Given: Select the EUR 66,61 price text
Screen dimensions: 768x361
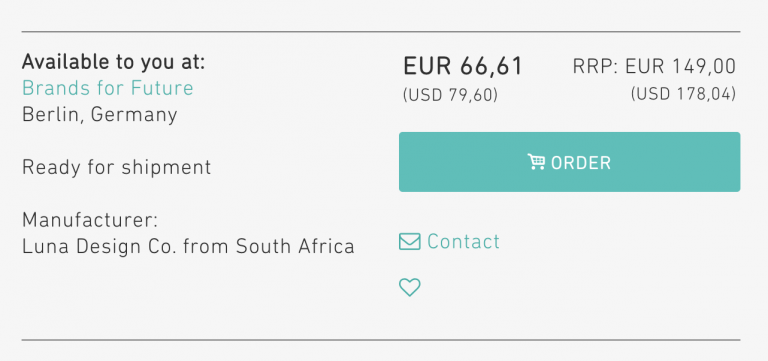Looking at the screenshot, I should 463,66.
